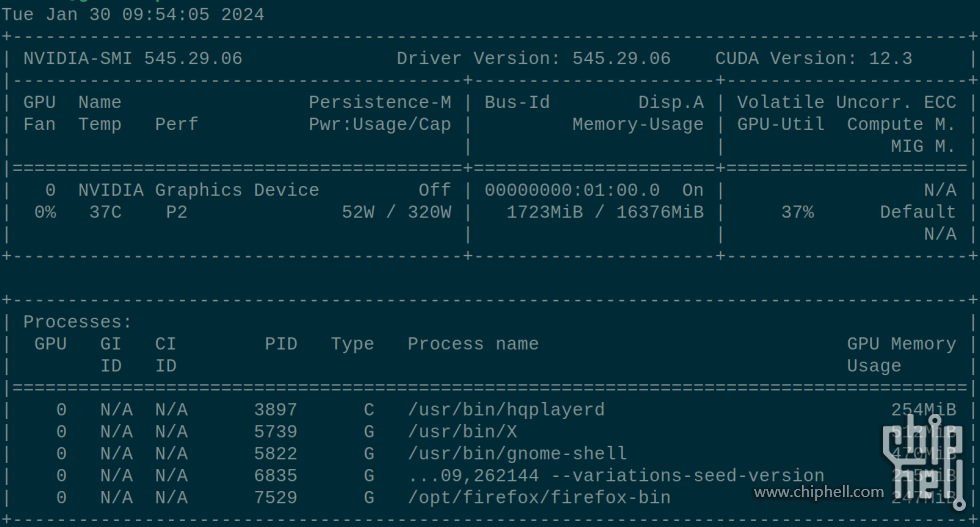Click the 'Fan' column header

point(39,124)
